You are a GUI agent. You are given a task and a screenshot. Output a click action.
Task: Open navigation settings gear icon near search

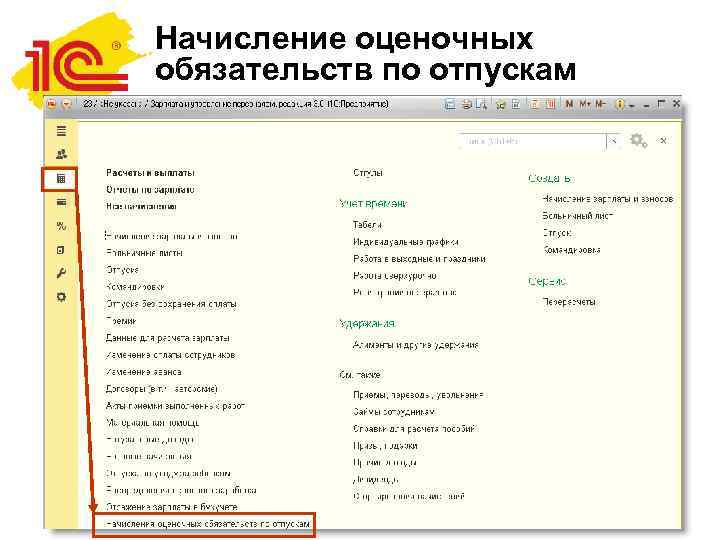638,141
